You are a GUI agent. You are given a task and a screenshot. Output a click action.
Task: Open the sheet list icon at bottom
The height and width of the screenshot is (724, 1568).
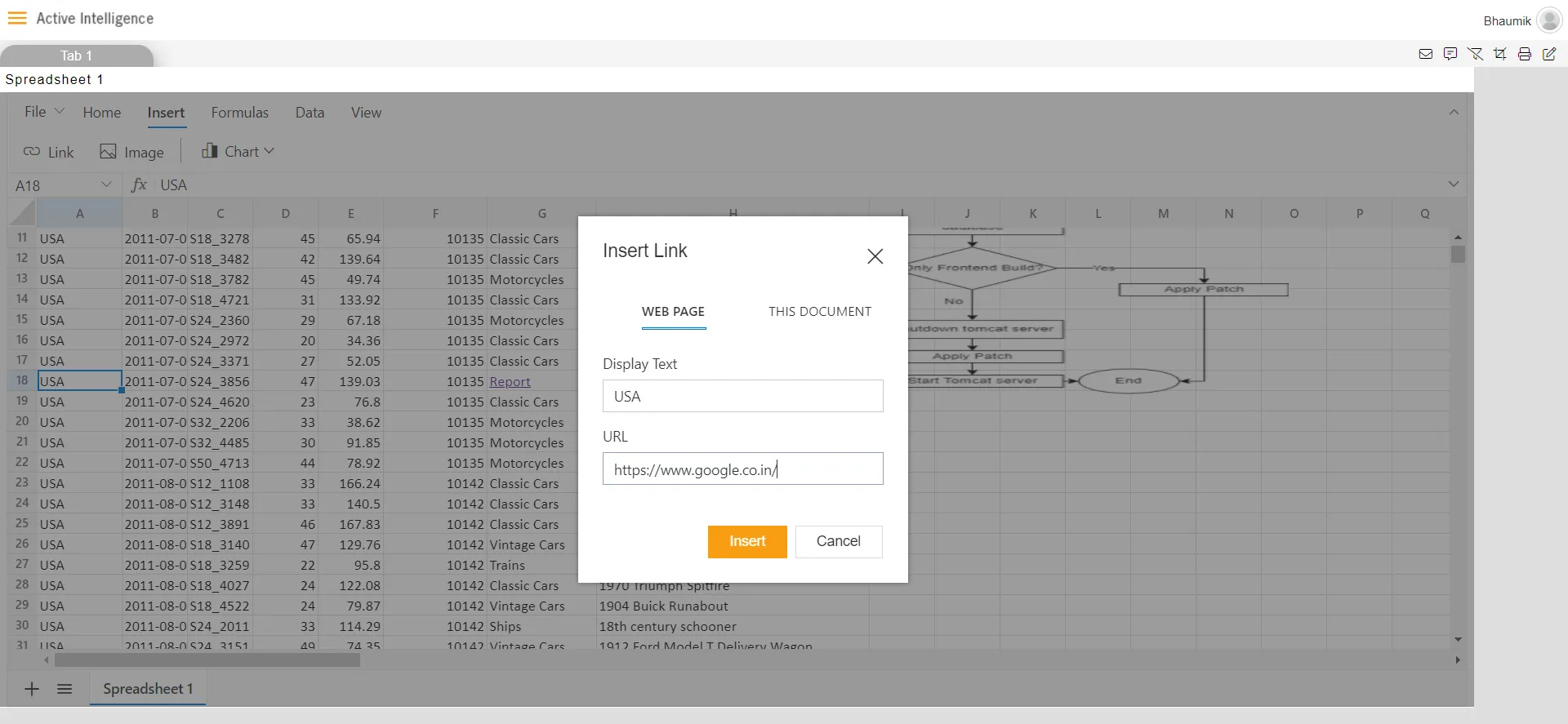(x=65, y=689)
